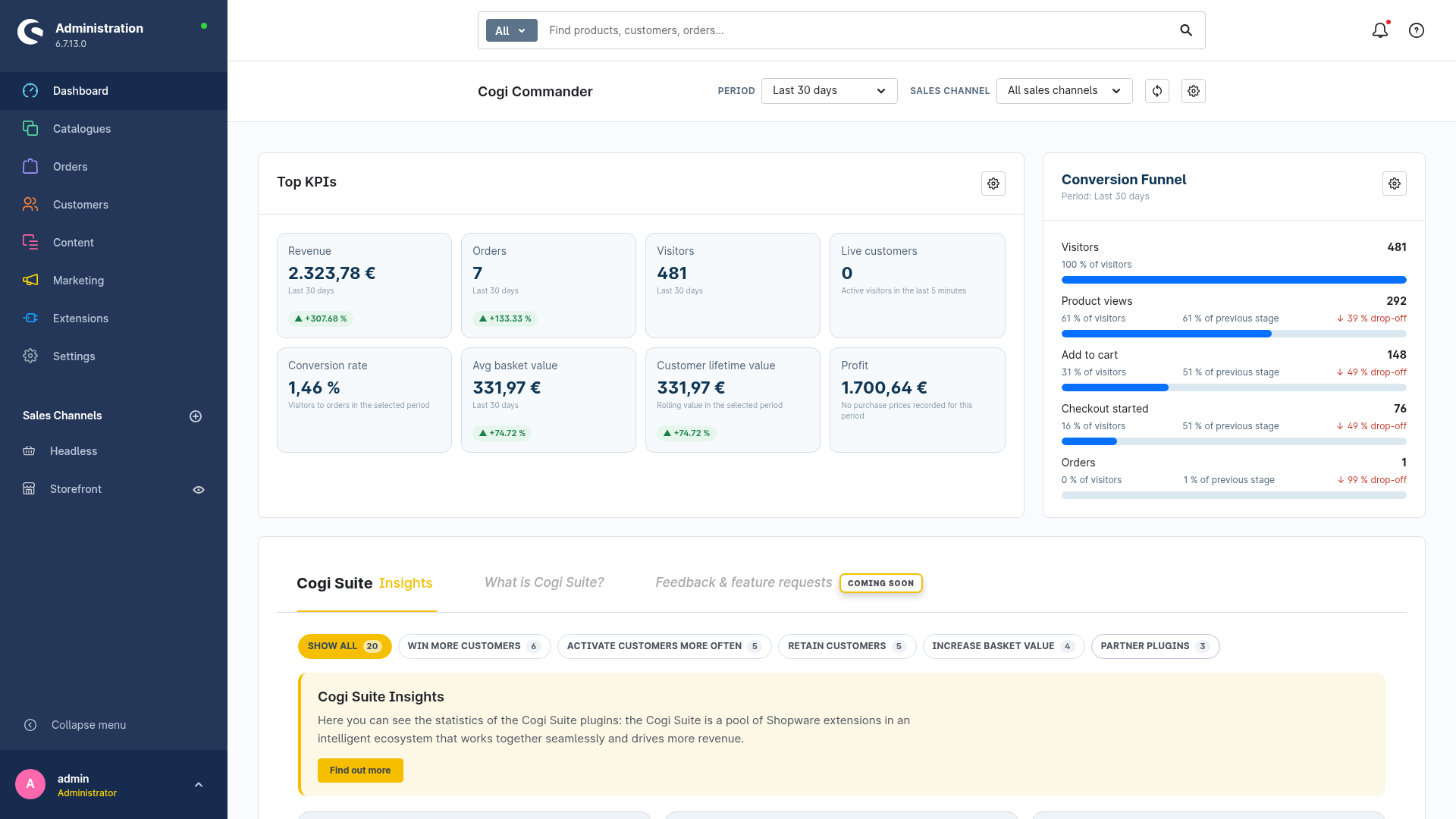Click the Live customers KPI card
This screenshot has width=1456, height=819.
(918, 285)
